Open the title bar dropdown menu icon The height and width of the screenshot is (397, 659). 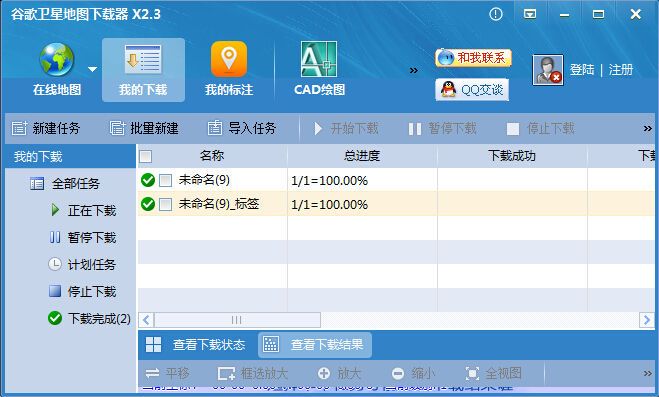[x=530, y=14]
